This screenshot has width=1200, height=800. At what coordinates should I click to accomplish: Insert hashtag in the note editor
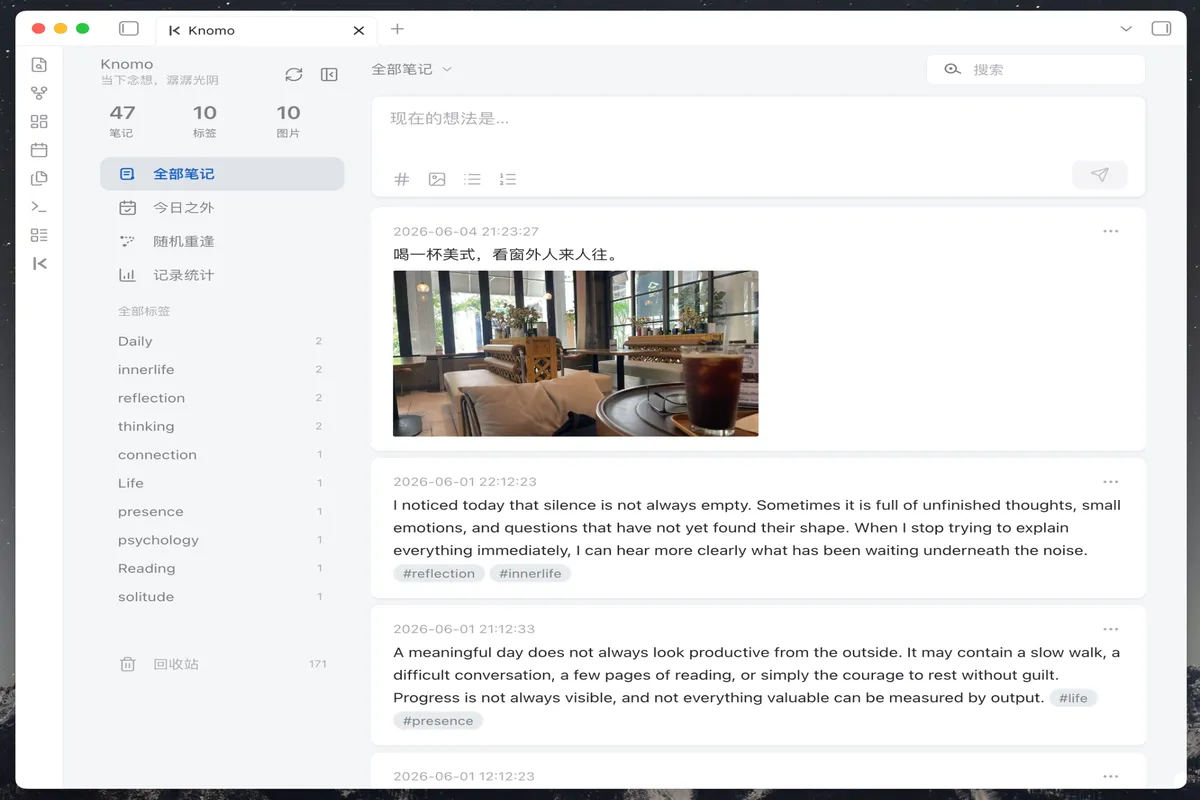point(402,179)
